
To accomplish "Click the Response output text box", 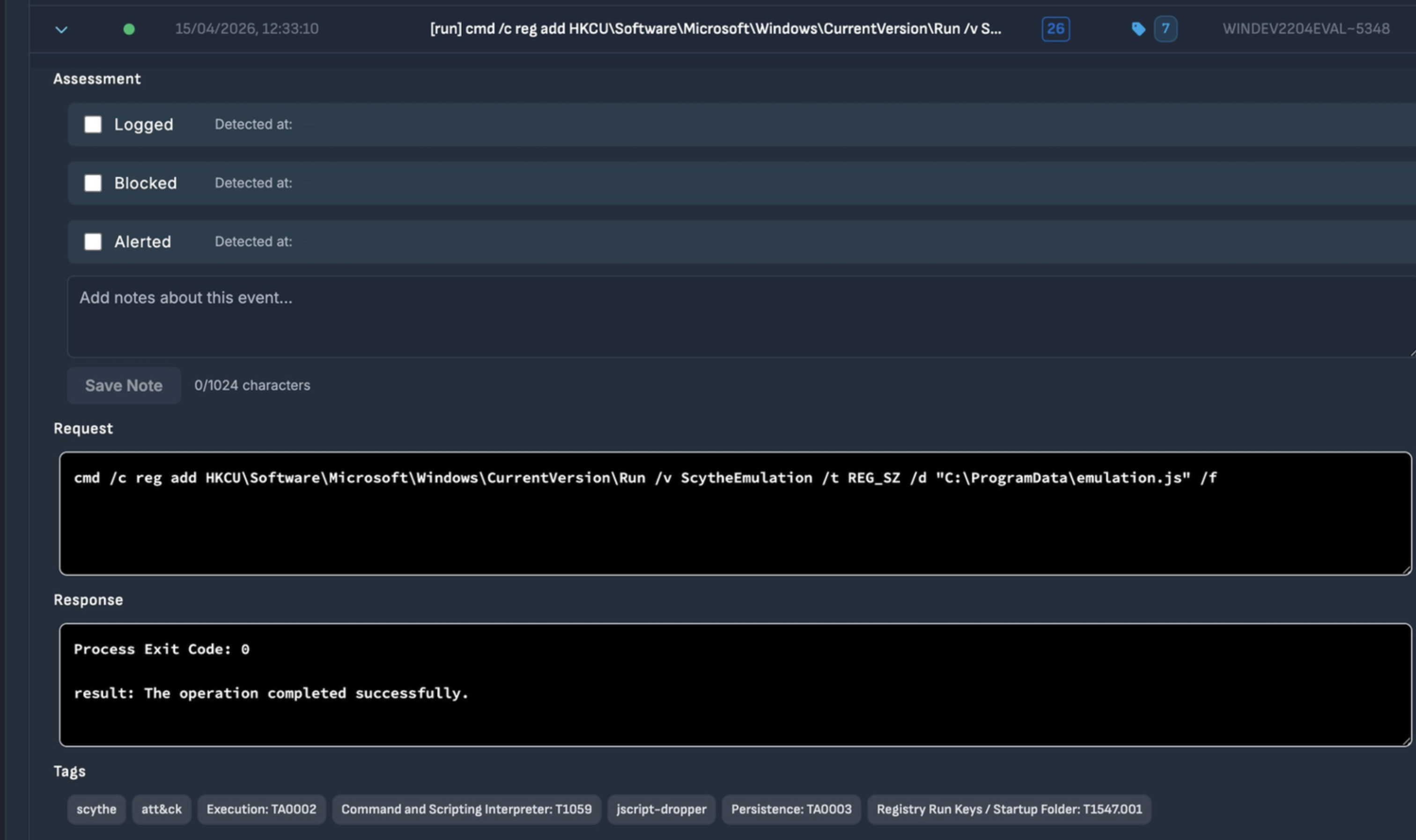I will click(735, 685).
